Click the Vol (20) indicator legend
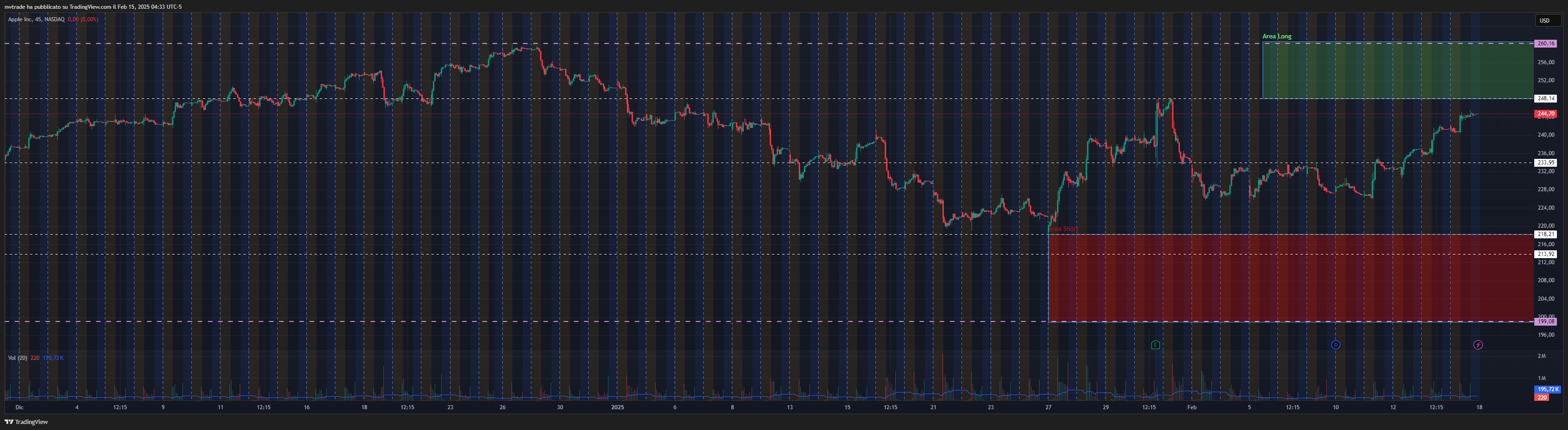 (x=18, y=357)
